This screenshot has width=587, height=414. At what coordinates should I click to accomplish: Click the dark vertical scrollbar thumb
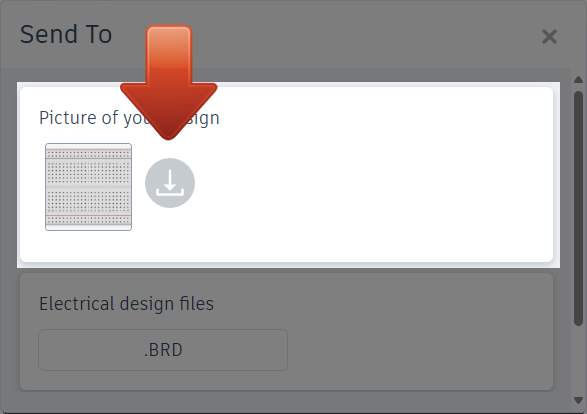[x=578, y=208]
